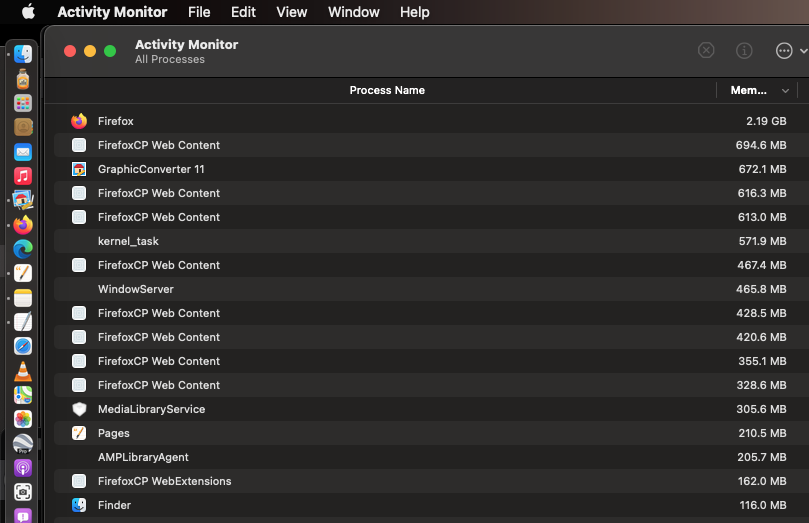Open Launchpad from the Dock

tap(23, 103)
